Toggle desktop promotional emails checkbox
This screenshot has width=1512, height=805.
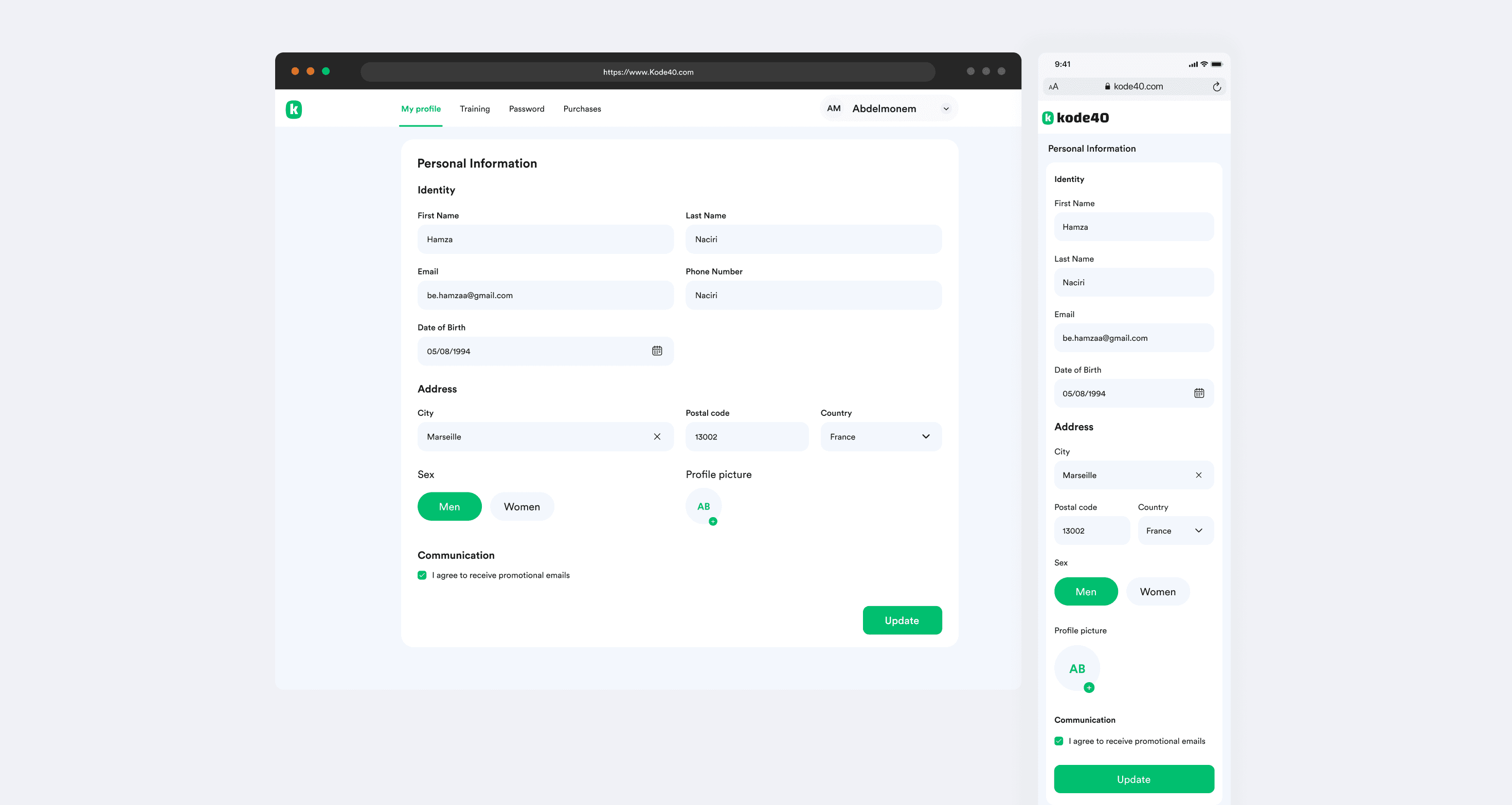click(x=422, y=575)
